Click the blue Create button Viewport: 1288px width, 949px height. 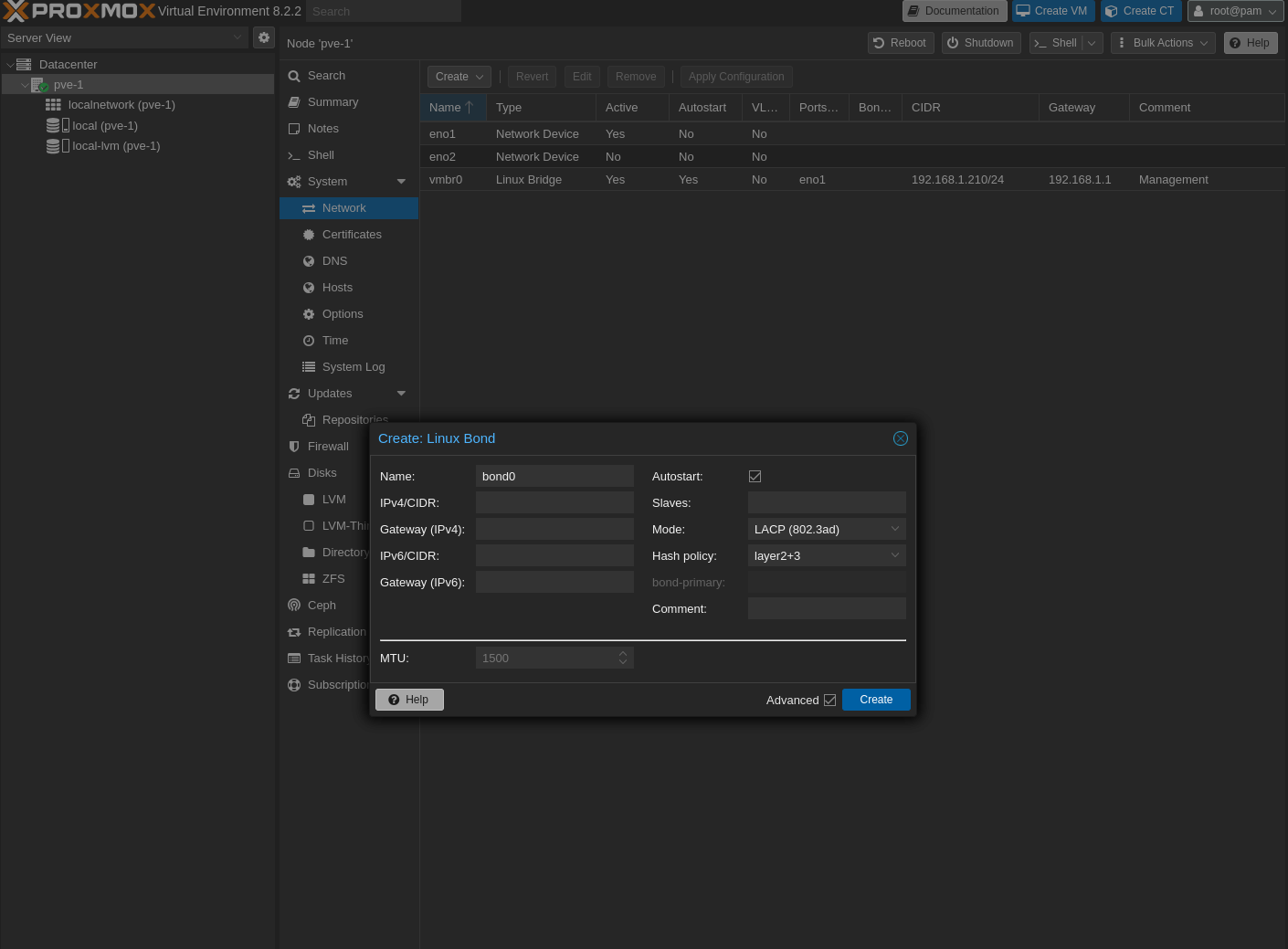click(875, 700)
